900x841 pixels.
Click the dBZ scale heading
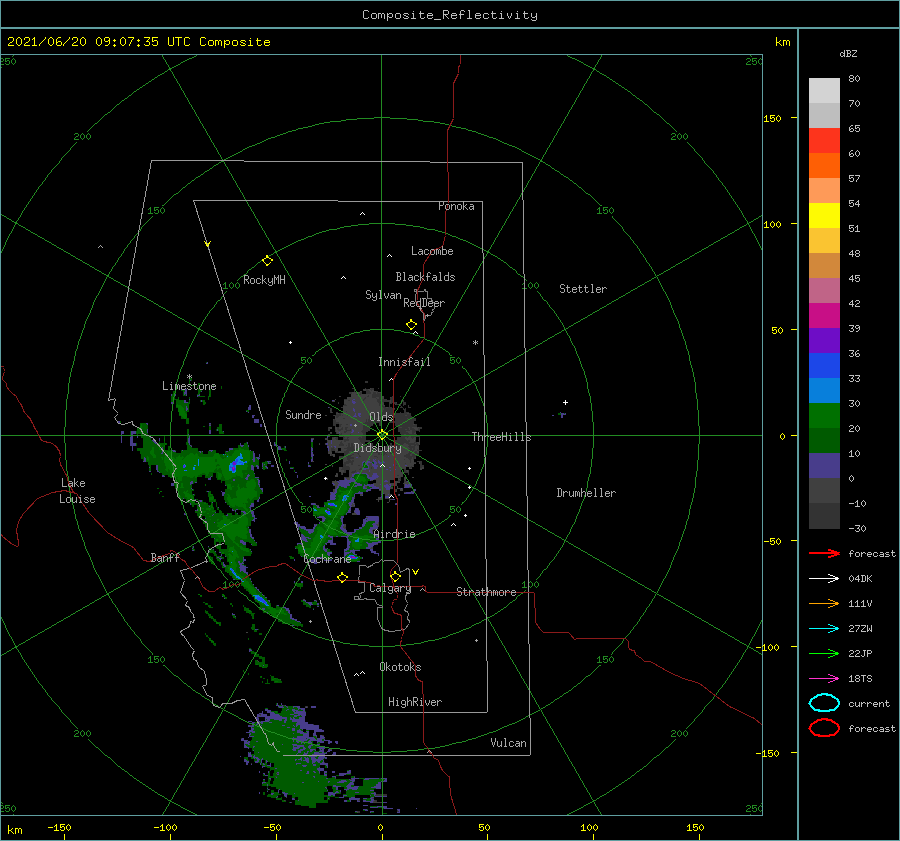(x=848, y=53)
